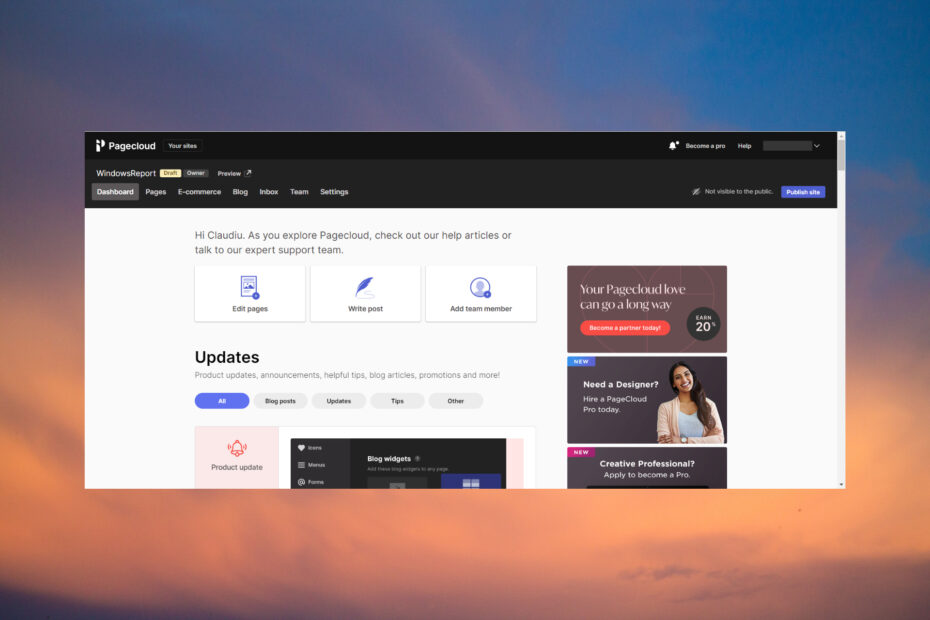This screenshot has width=930, height=620.
Task: Click the Pagecloud logo
Action: [126, 146]
